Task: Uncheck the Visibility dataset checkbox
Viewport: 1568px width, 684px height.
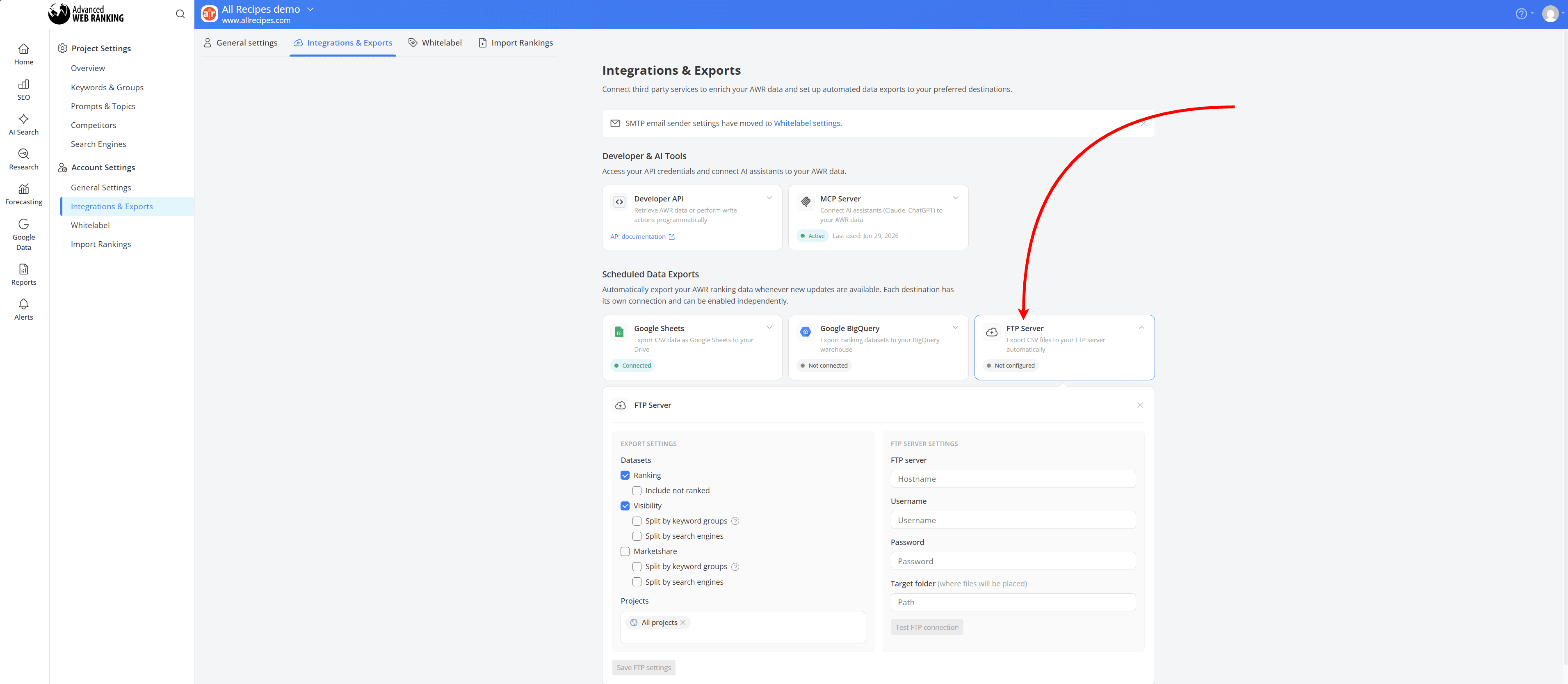Action: 625,506
